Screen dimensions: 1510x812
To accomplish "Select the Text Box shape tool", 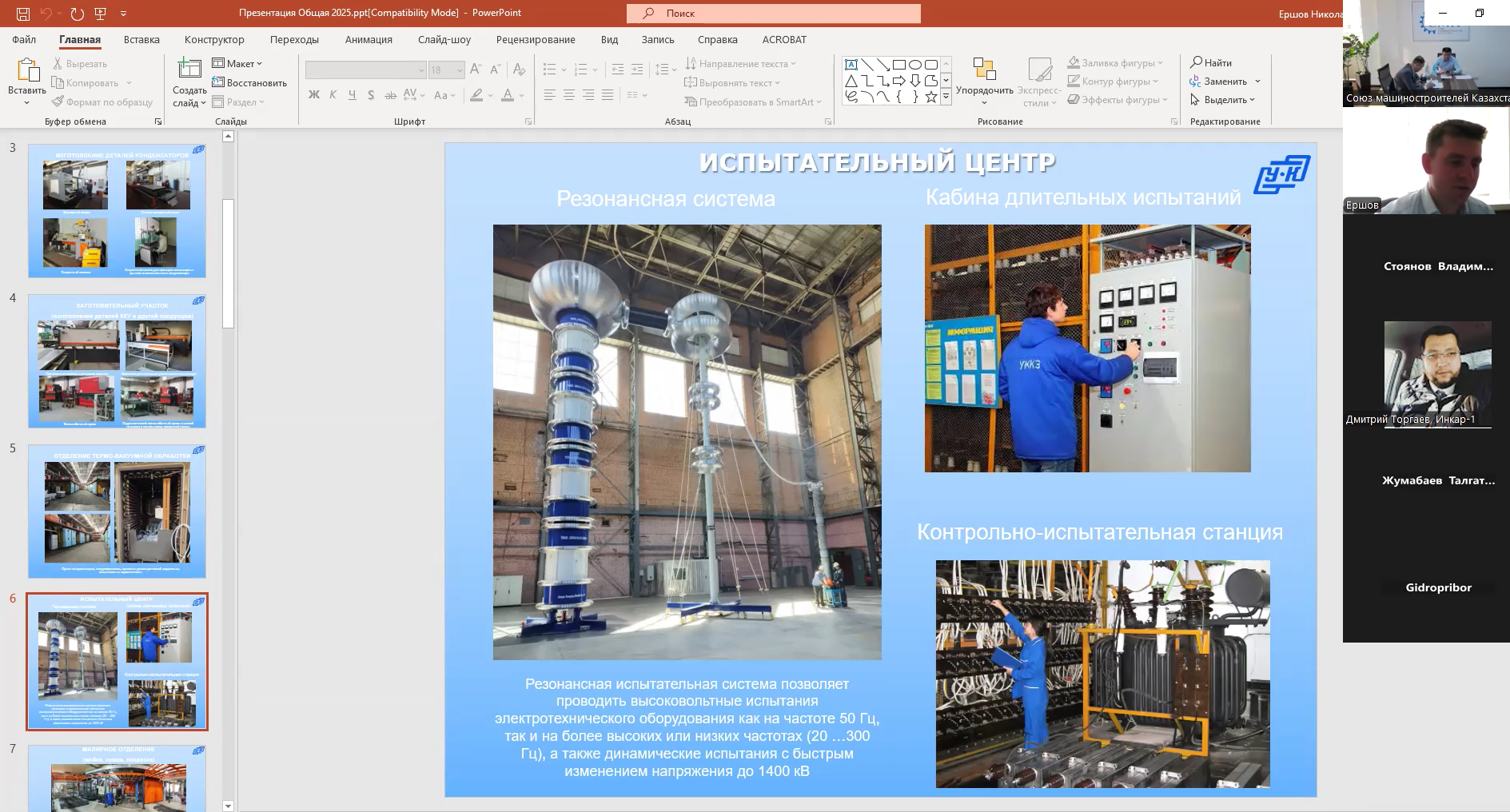I will 851,65.
